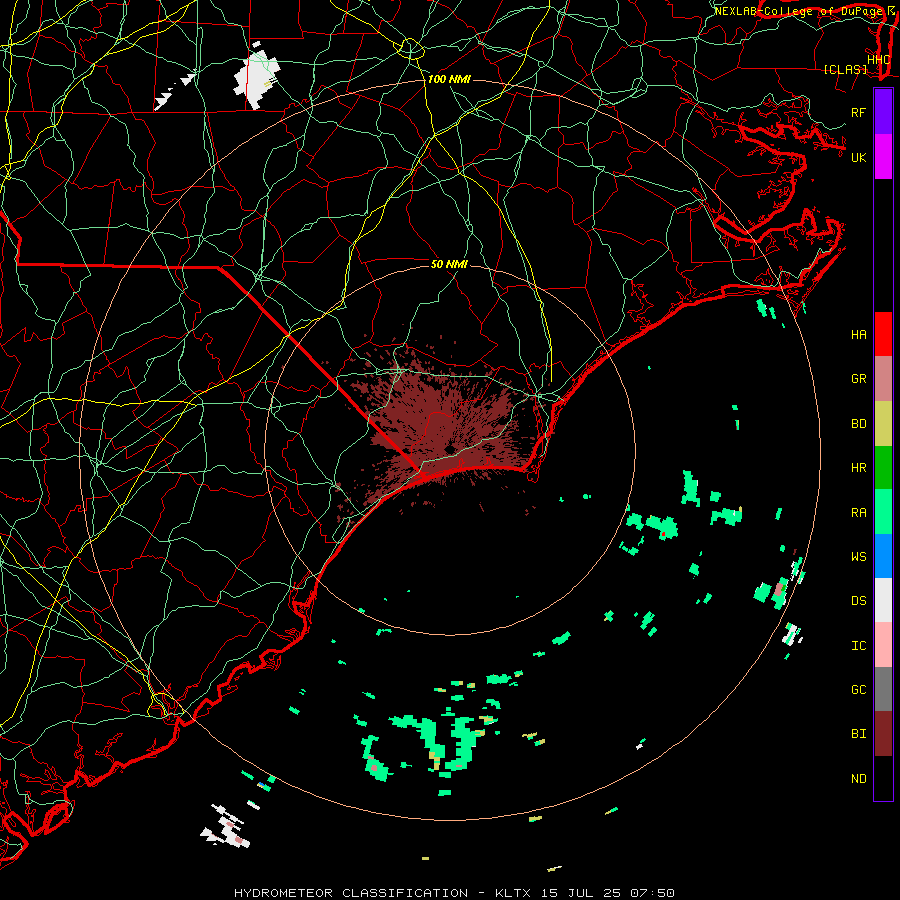This screenshot has height=900, width=900.
Task: Click the "UK" legend label
Action: click(858, 157)
